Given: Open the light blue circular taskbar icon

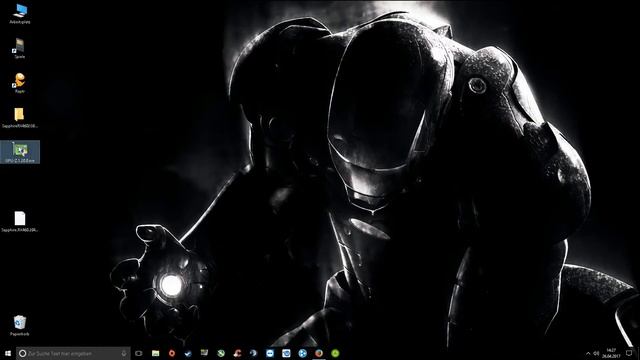Looking at the screenshot, I should pos(302,353).
